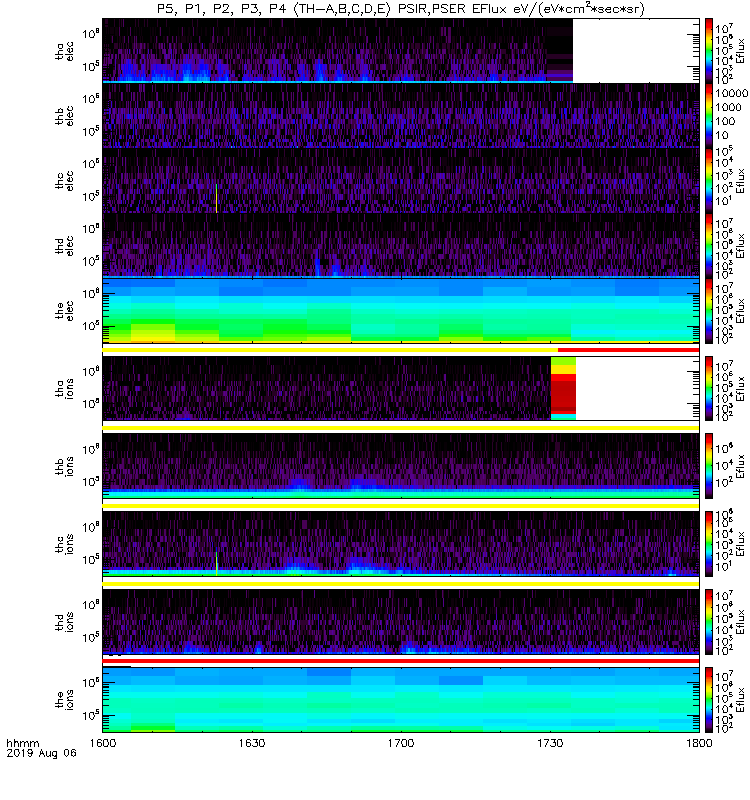Viewport: 750px width, 800px height.
Task: Pick the color scale bar beside thd elec panel
Action: [709, 245]
